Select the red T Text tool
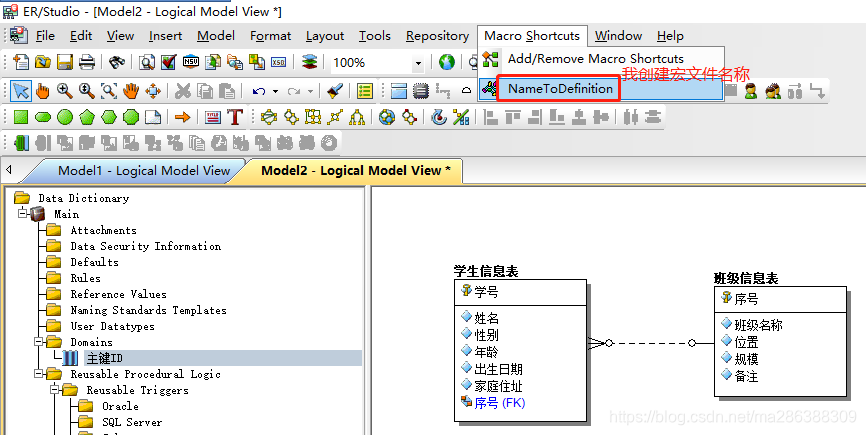Viewport: 866px width, 435px height. (x=235, y=117)
